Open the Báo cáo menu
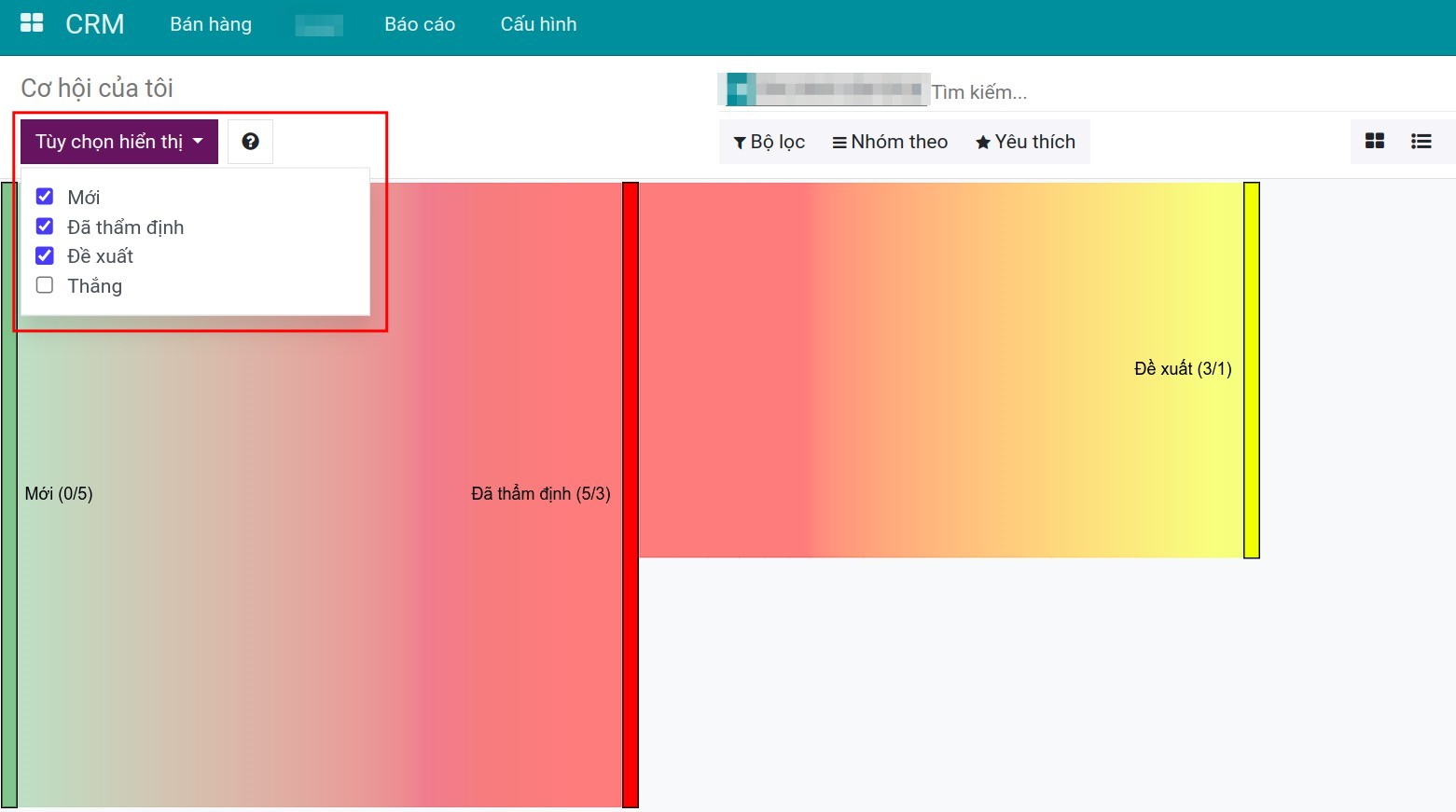Image resolution: width=1456 pixels, height=812 pixels. (420, 24)
